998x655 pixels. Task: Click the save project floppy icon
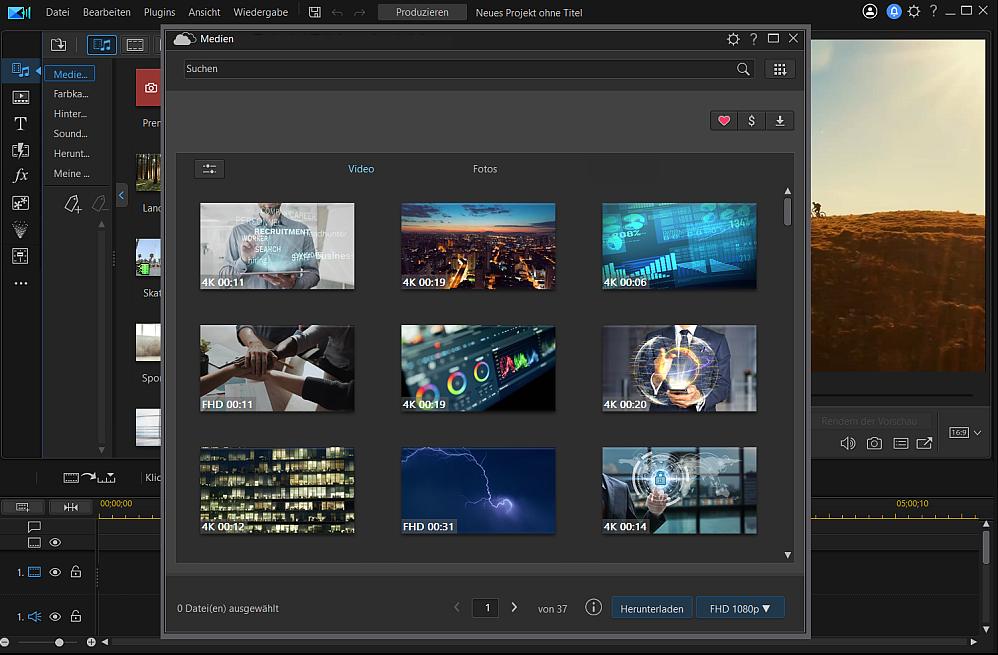tap(314, 12)
